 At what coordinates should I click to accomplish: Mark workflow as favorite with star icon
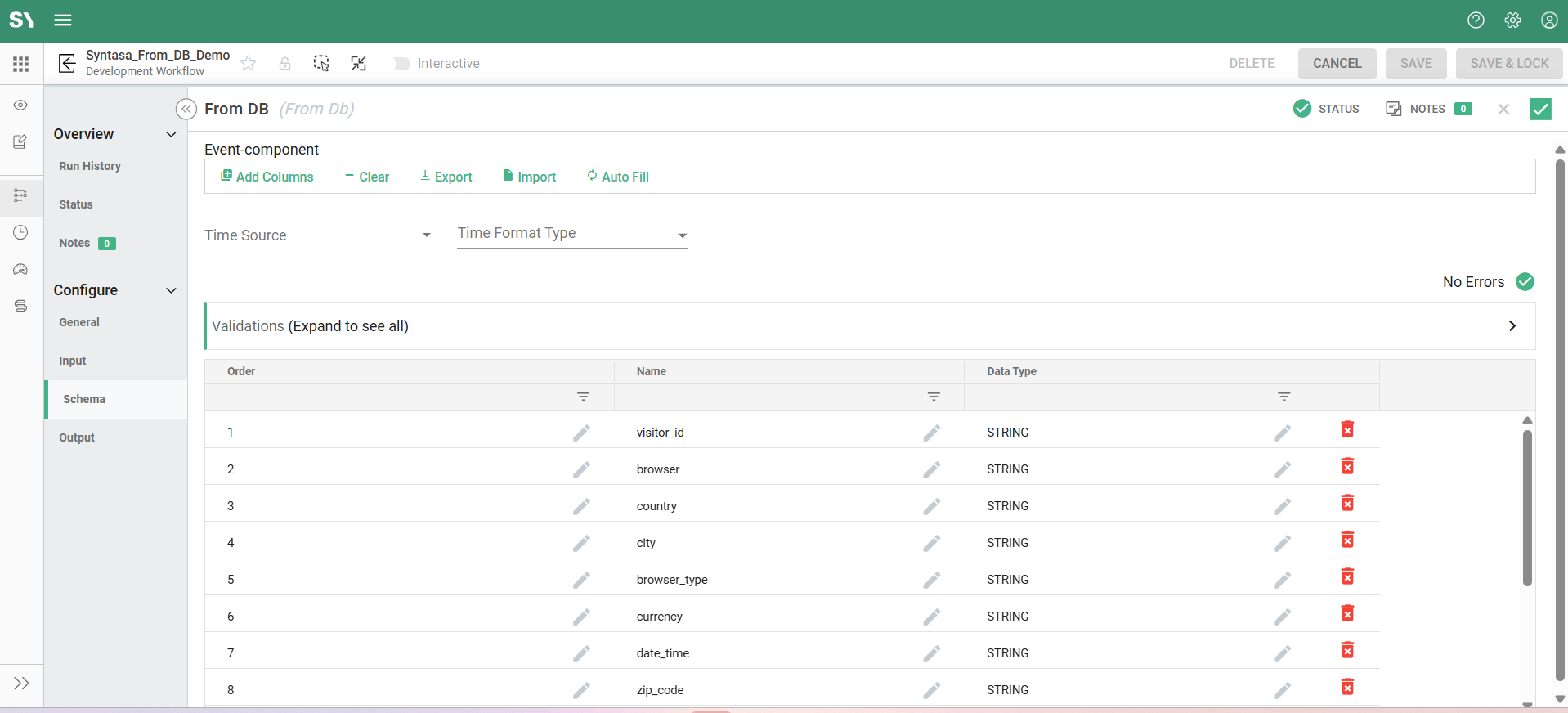point(249,63)
